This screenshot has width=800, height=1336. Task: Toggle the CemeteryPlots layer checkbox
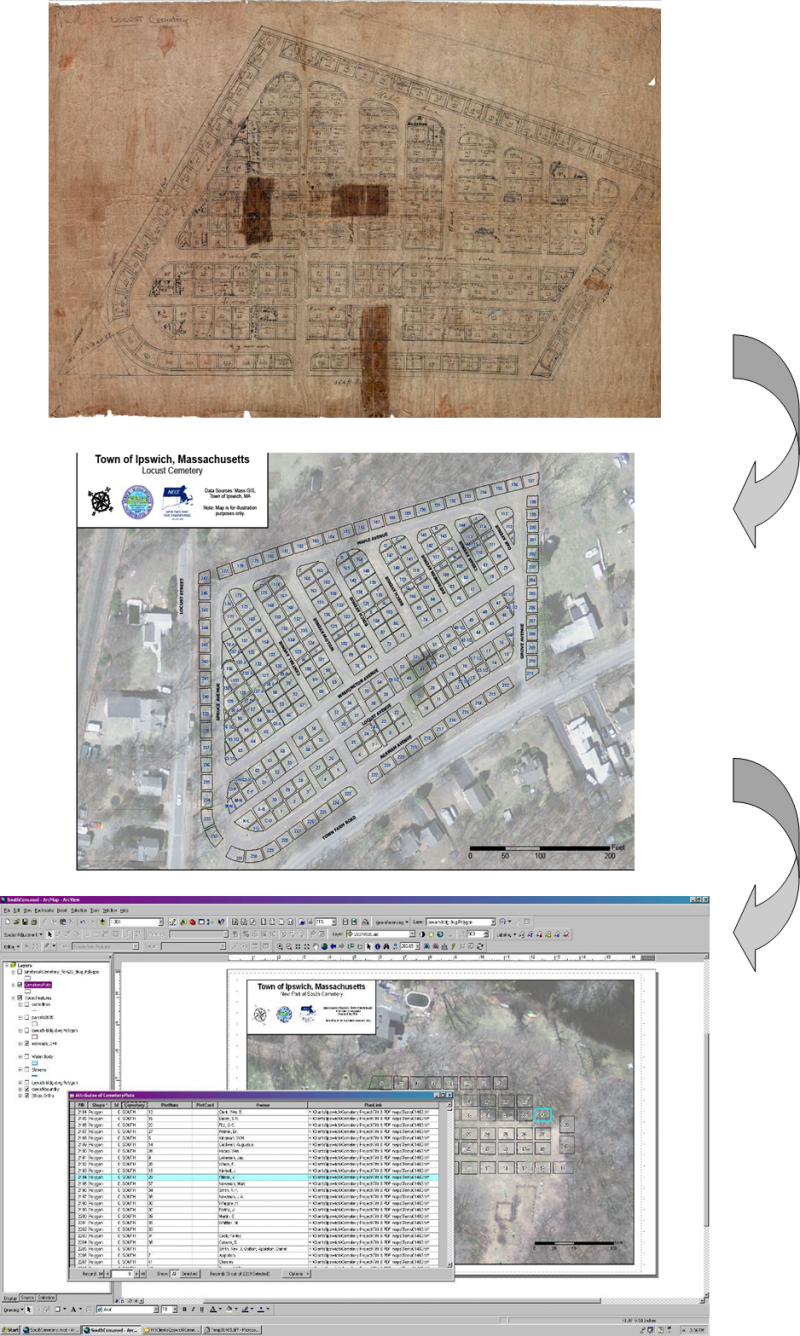tap(21, 985)
